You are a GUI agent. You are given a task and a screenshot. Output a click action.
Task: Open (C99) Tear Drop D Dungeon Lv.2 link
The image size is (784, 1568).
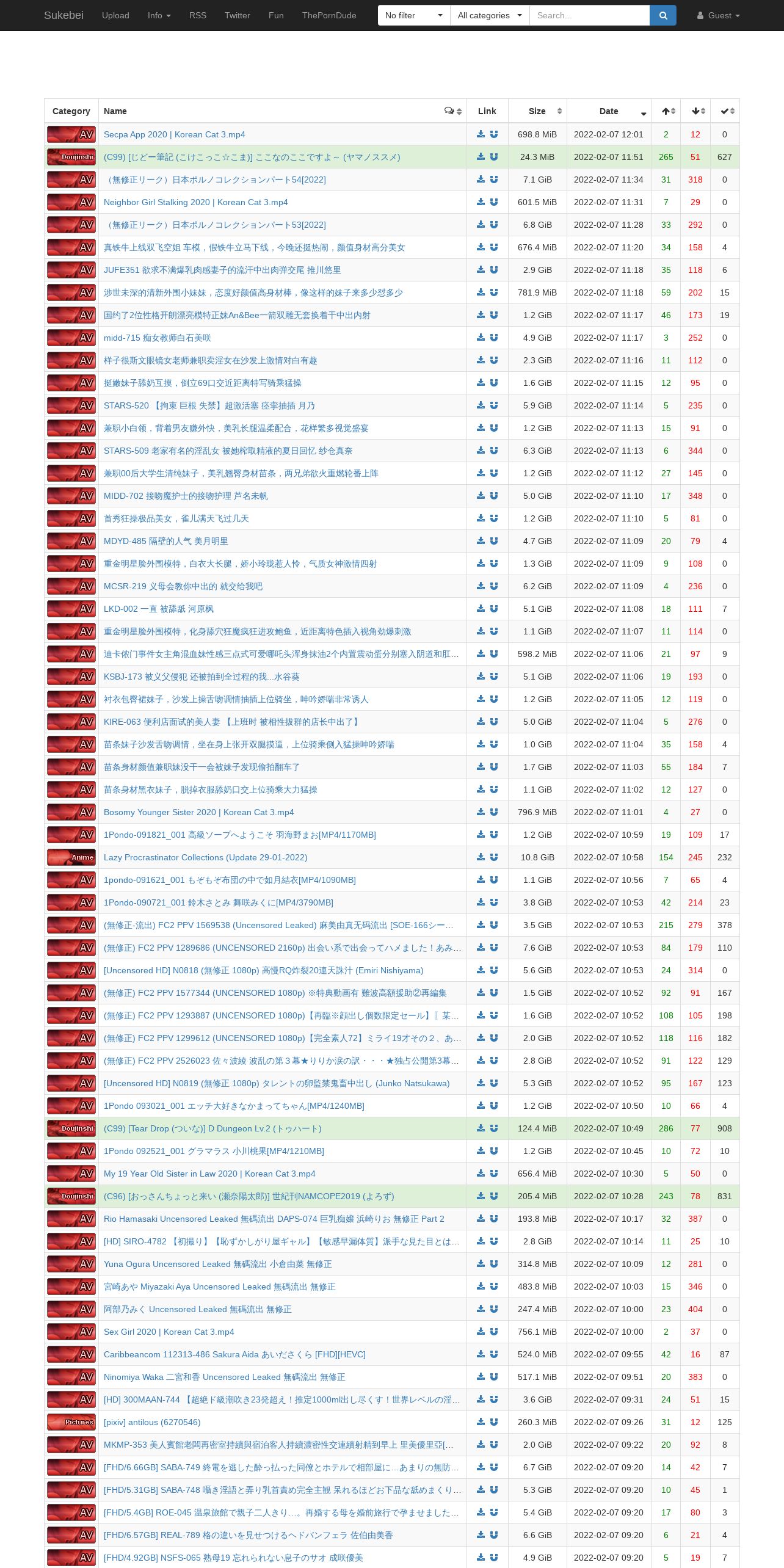pyautogui.click(x=212, y=1128)
